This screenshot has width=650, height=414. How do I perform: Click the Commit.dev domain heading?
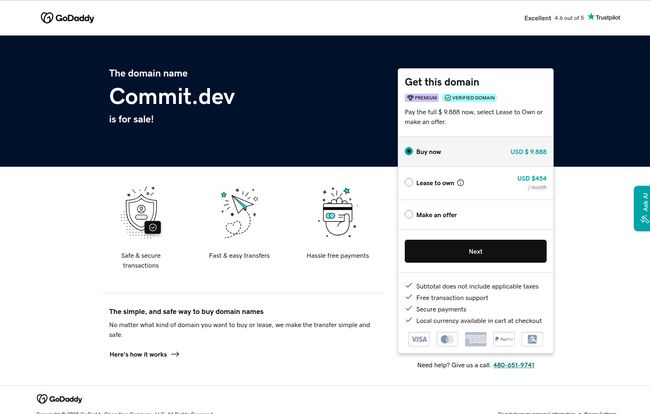coord(172,96)
